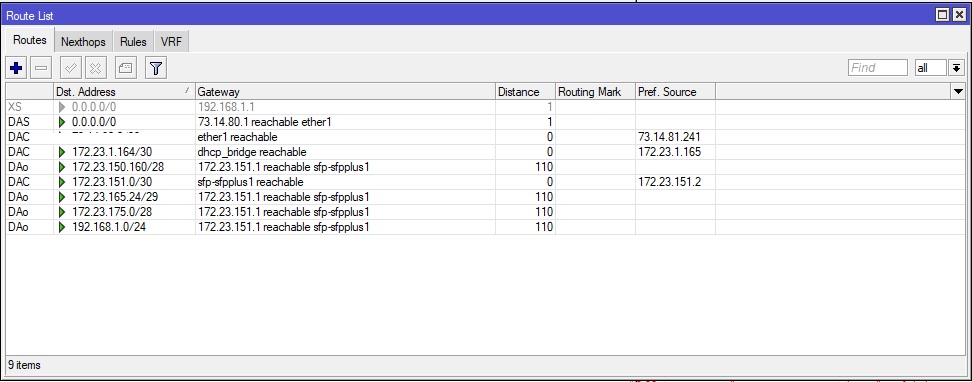972x382 pixels.
Task: Remove selected route with minus icon
Action: [x=41, y=68]
